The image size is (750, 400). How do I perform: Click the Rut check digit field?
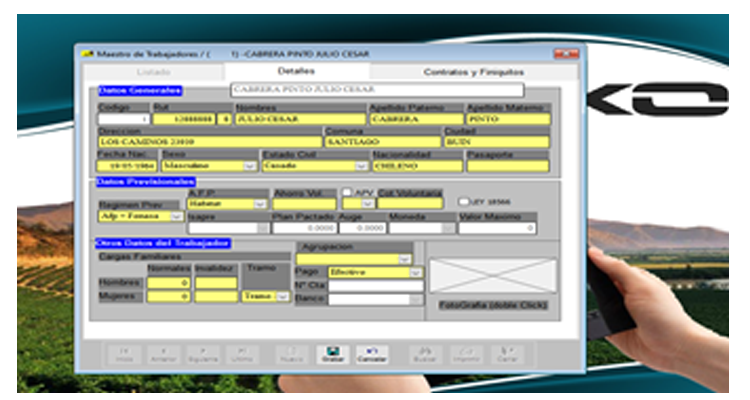tap(224, 119)
